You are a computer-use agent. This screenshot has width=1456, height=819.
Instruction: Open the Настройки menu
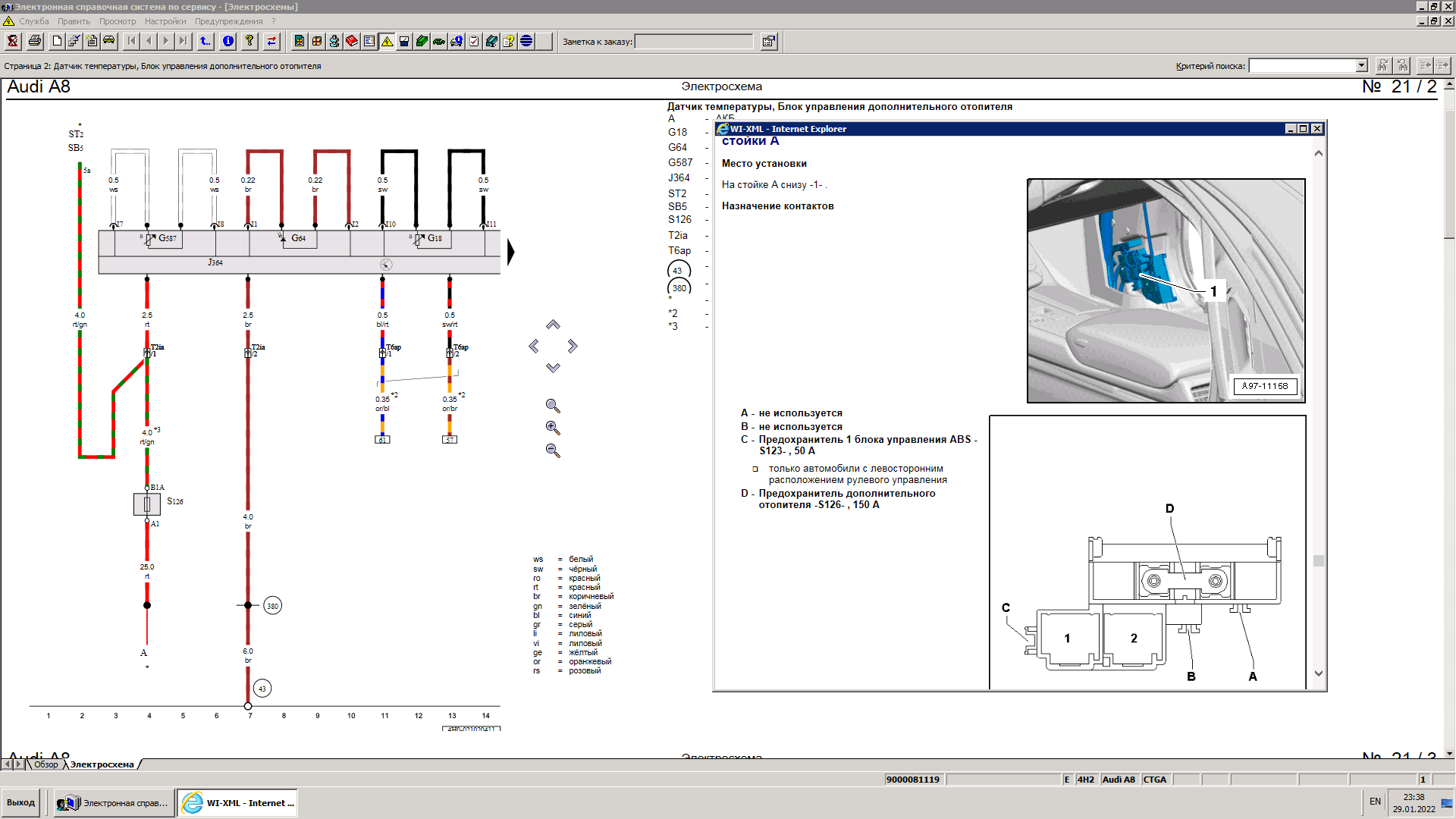tap(165, 21)
